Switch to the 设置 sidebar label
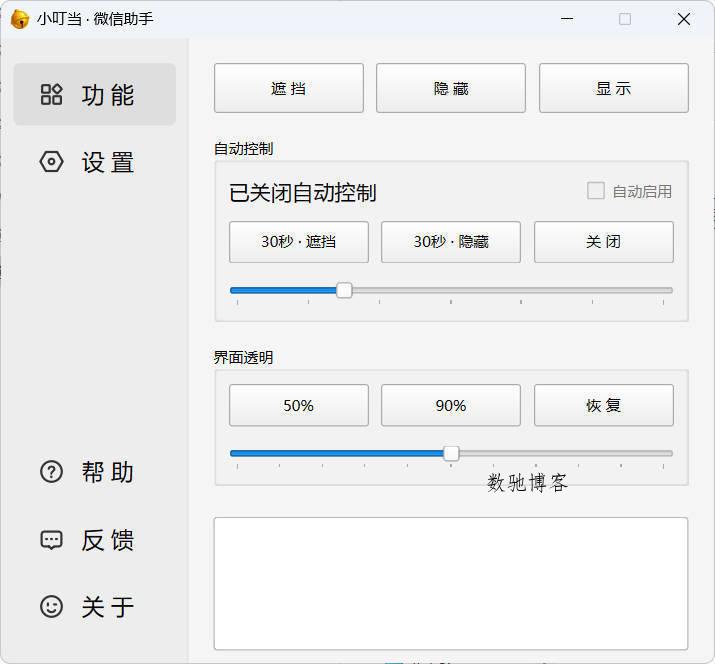This screenshot has height=664, width=715. [108, 162]
